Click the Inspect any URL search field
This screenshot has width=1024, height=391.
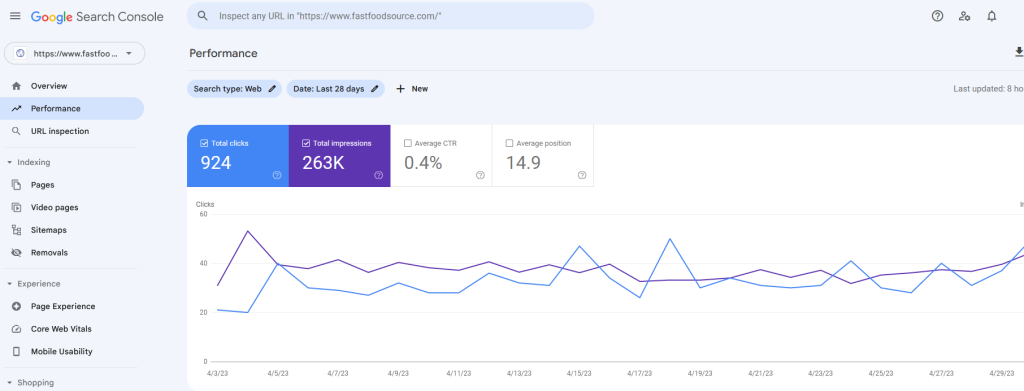pyautogui.click(x=391, y=16)
